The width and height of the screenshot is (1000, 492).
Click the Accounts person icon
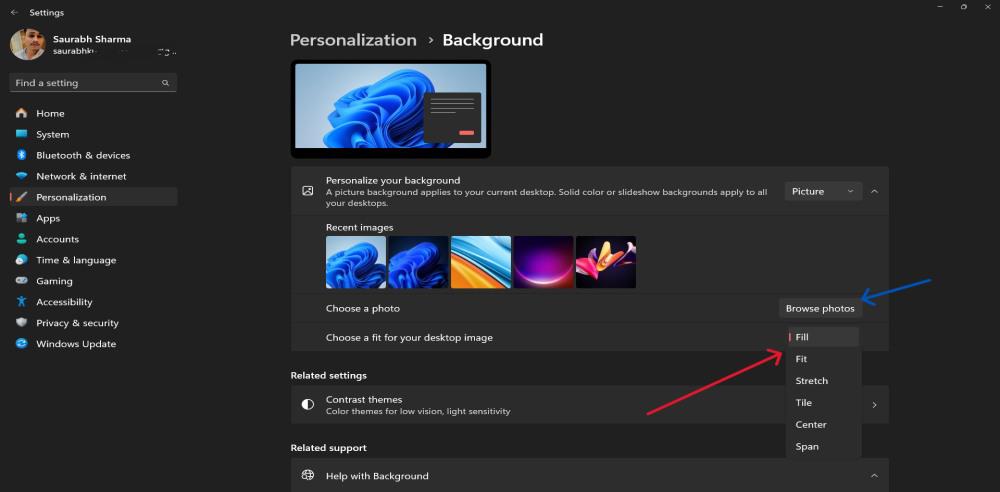[x=22, y=239]
